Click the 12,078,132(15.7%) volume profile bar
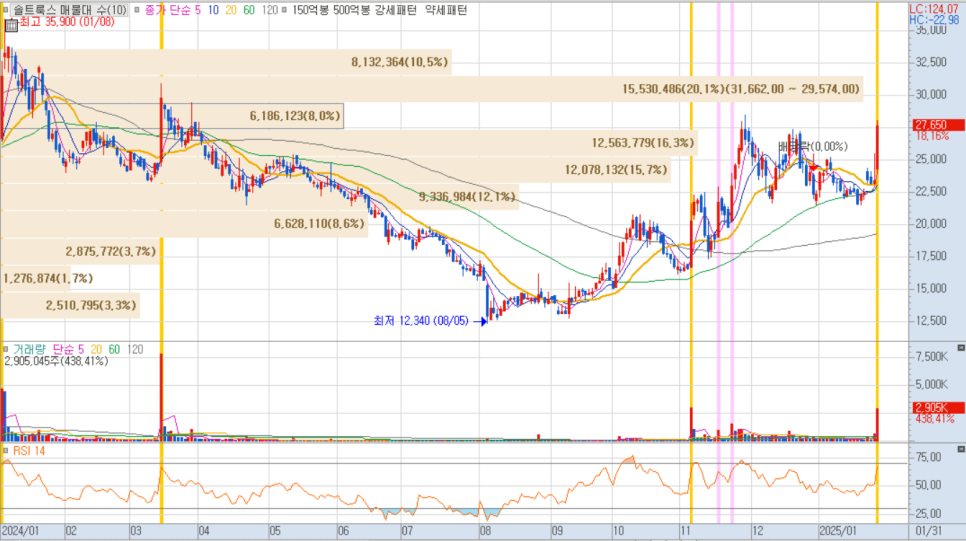The width and height of the screenshot is (966, 541). point(336,169)
